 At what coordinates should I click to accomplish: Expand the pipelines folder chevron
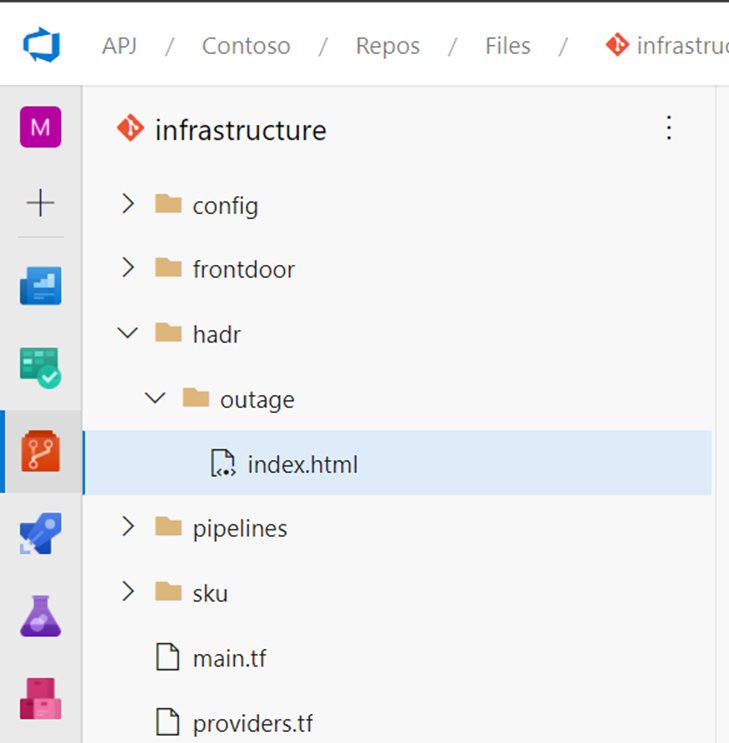pyautogui.click(x=127, y=527)
